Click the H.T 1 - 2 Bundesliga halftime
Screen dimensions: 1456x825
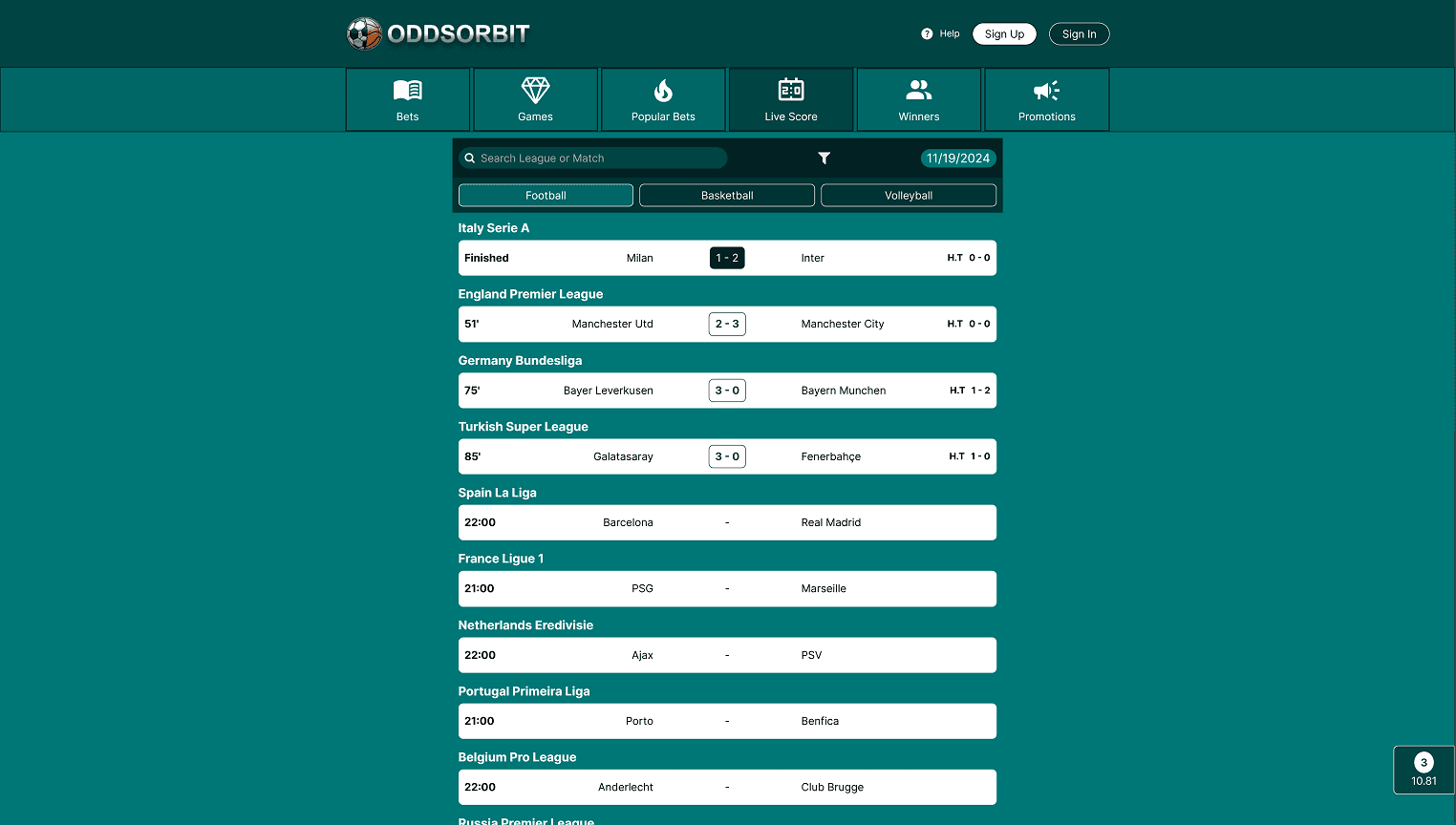pos(970,391)
